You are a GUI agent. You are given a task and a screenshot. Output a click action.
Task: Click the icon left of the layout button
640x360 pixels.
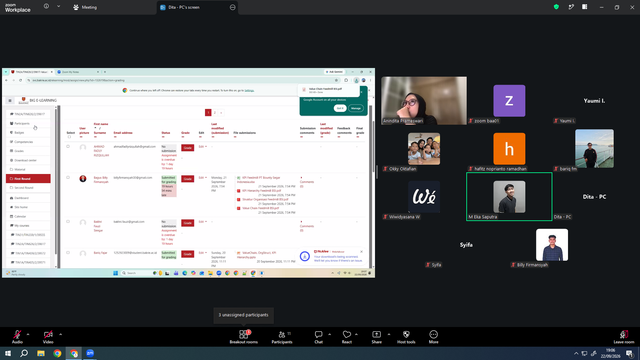click(x=571, y=7)
